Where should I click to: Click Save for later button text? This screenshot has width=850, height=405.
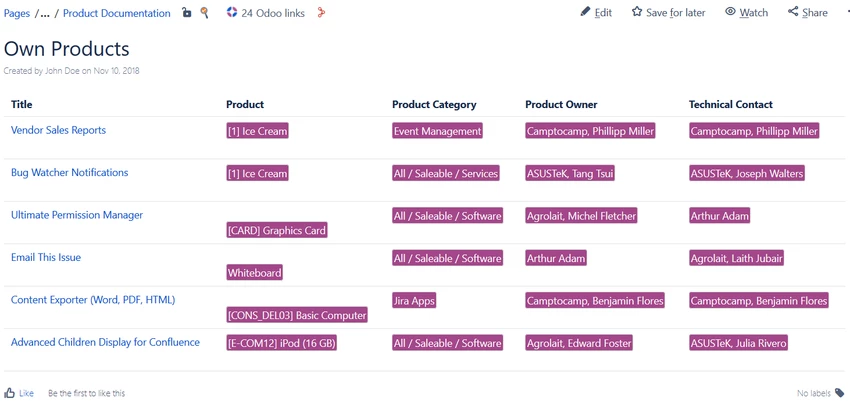pos(675,13)
